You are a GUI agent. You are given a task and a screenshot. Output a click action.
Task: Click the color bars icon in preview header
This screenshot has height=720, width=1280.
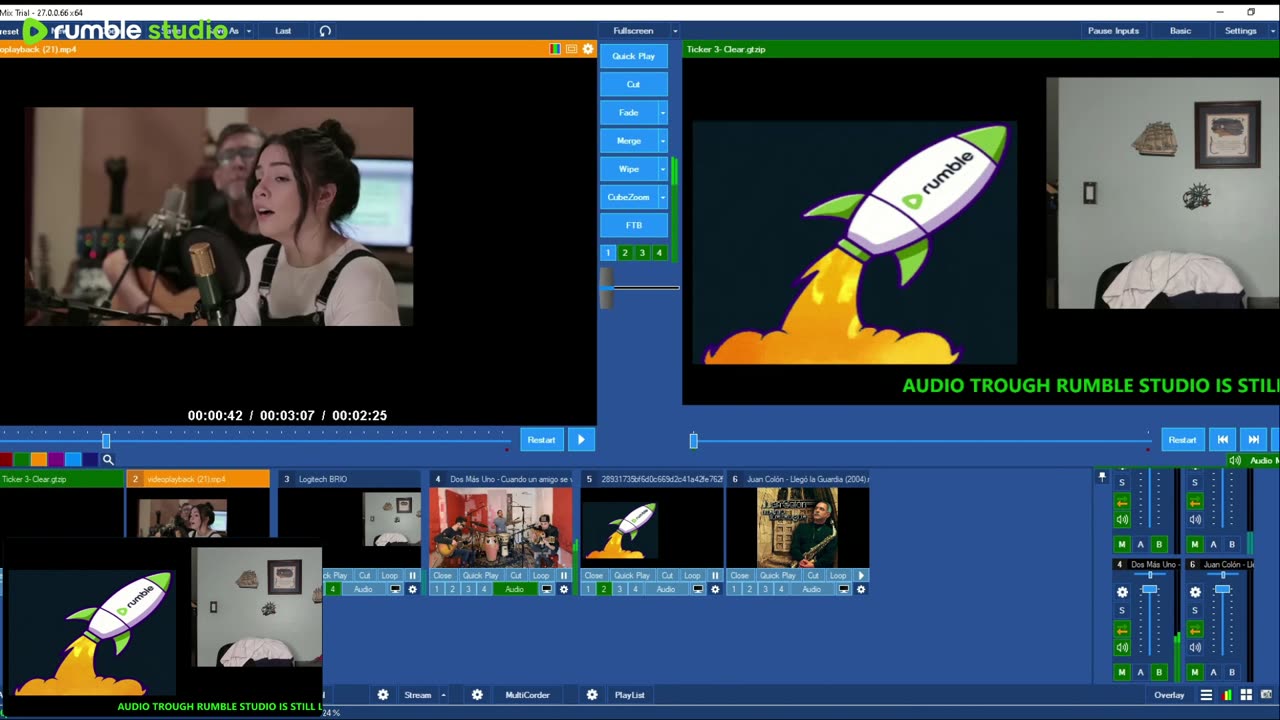tap(555, 49)
